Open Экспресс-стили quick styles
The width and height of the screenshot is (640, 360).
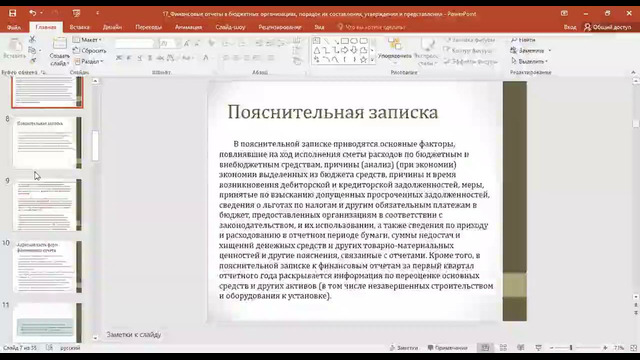427,52
